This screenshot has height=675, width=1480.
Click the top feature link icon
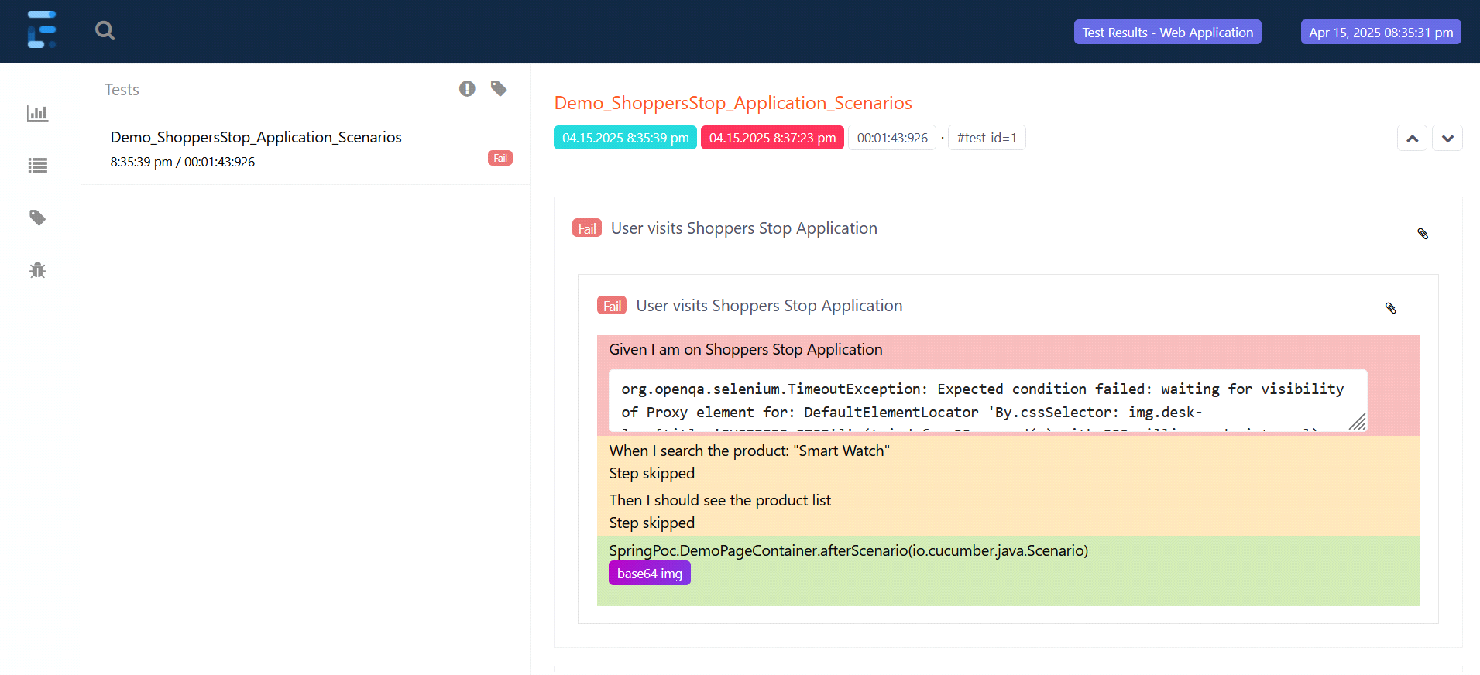(1423, 233)
